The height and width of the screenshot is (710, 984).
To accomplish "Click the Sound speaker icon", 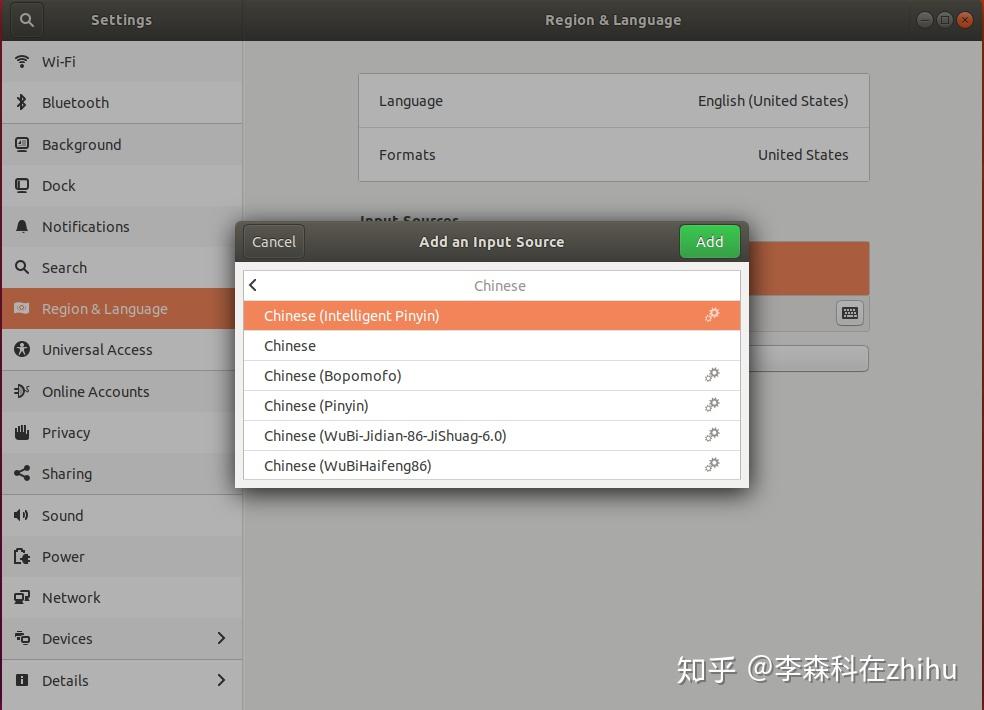I will (x=22, y=515).
